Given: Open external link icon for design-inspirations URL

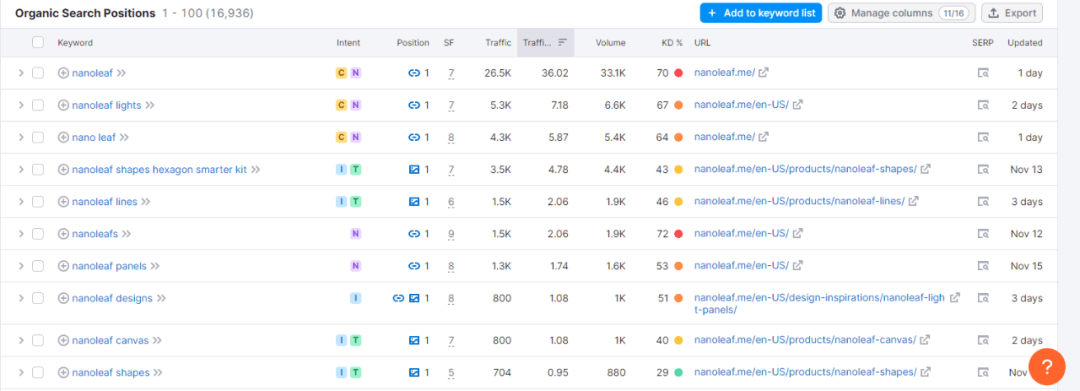Looking at the screenshot, I should tap(955, 297).
